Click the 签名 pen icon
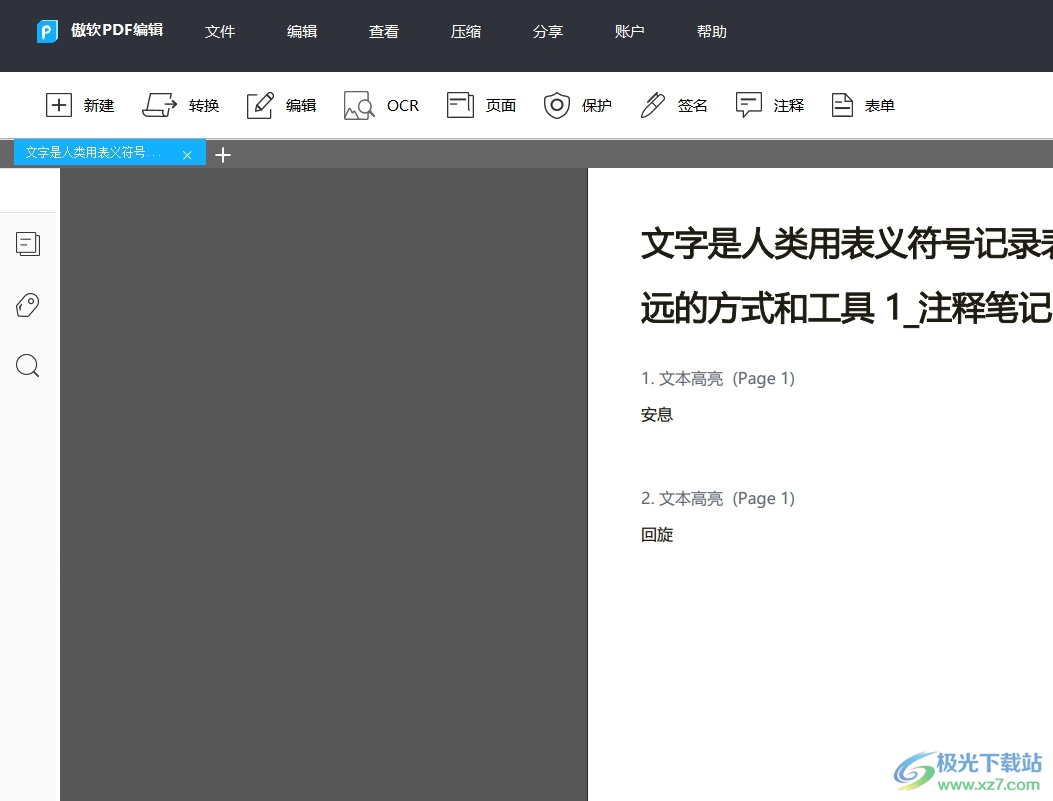The width and height of the screenshot is (1053, 801). click(x=652, y=105)
